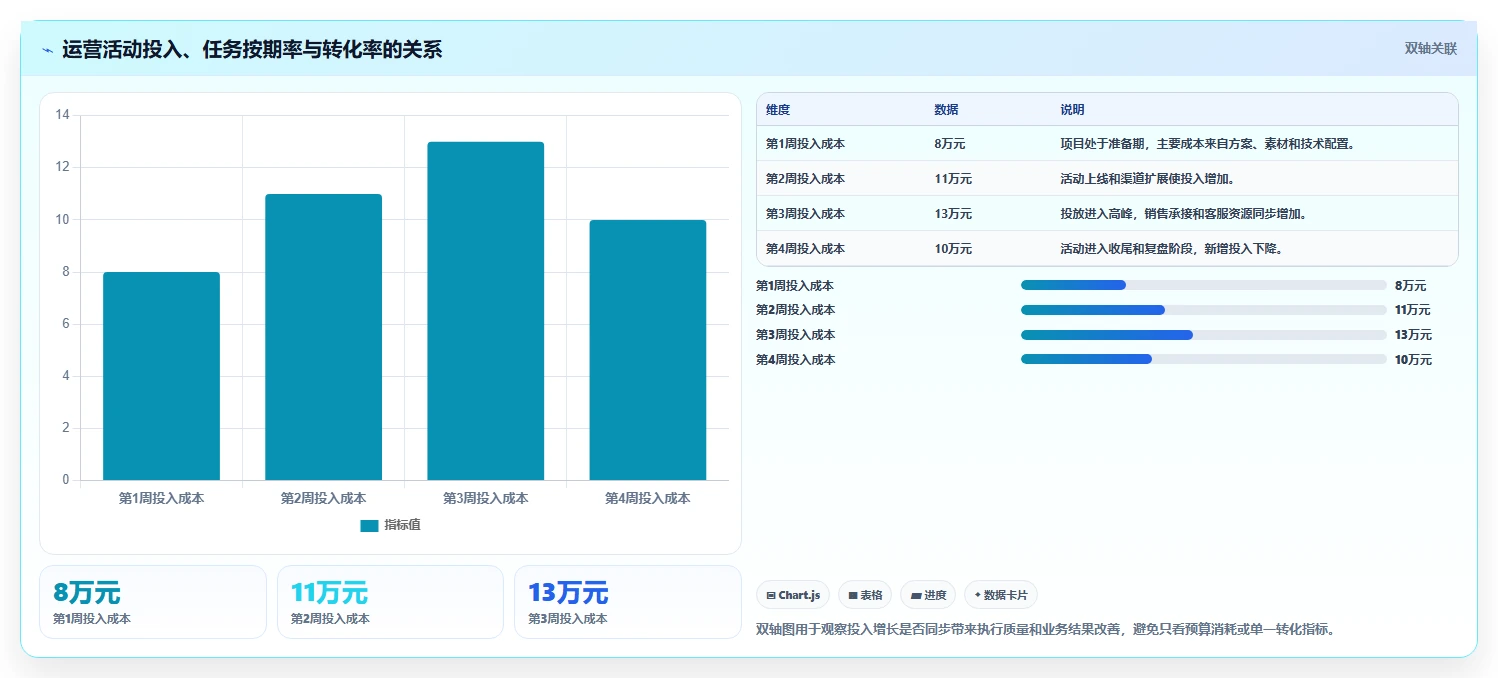This screenshot has height=678, width=1498.
Task: Click the 13万元 table data cell
Action: coord(953,214)
